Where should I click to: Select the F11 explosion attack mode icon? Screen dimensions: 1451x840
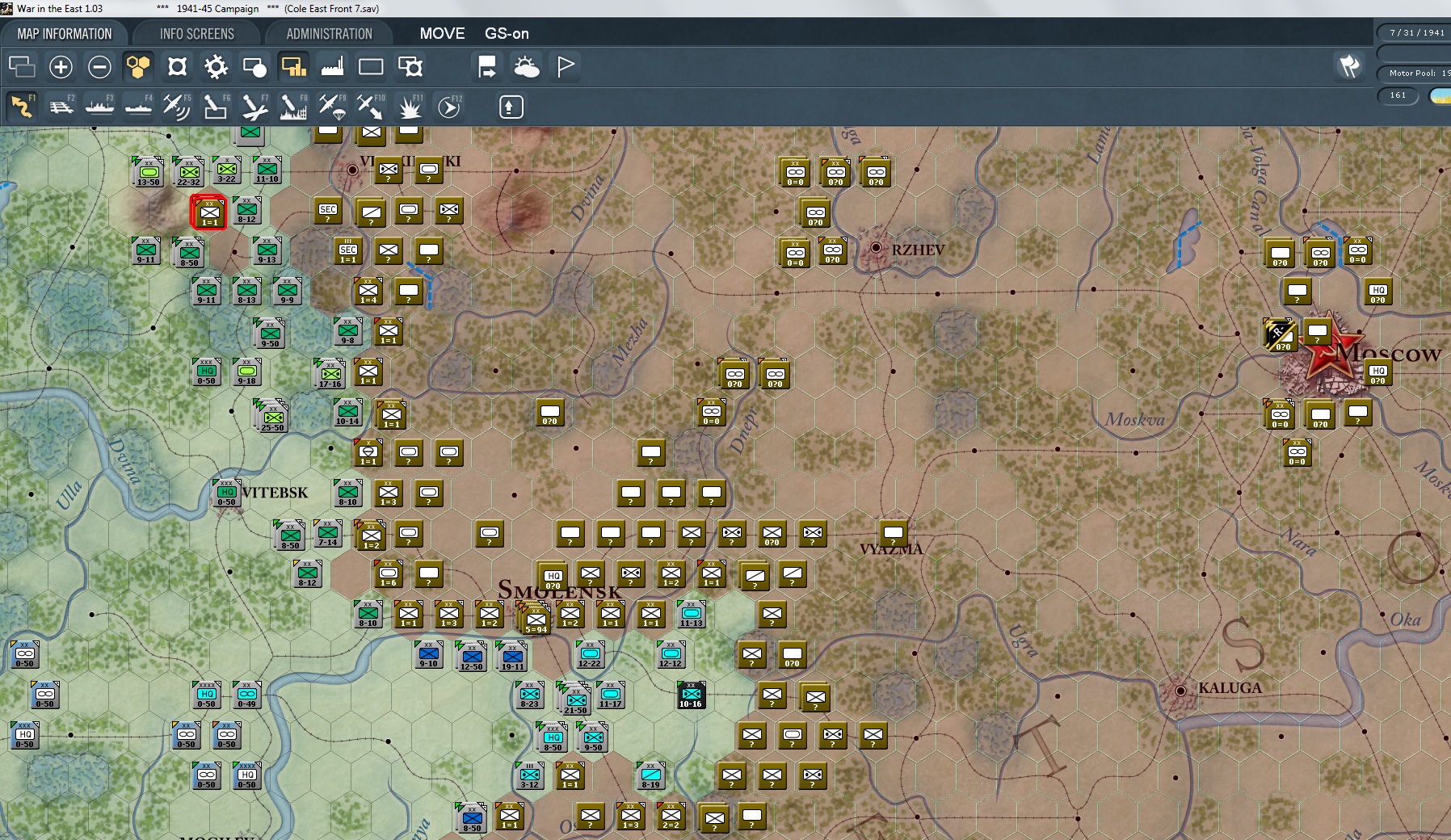point(410,107)
